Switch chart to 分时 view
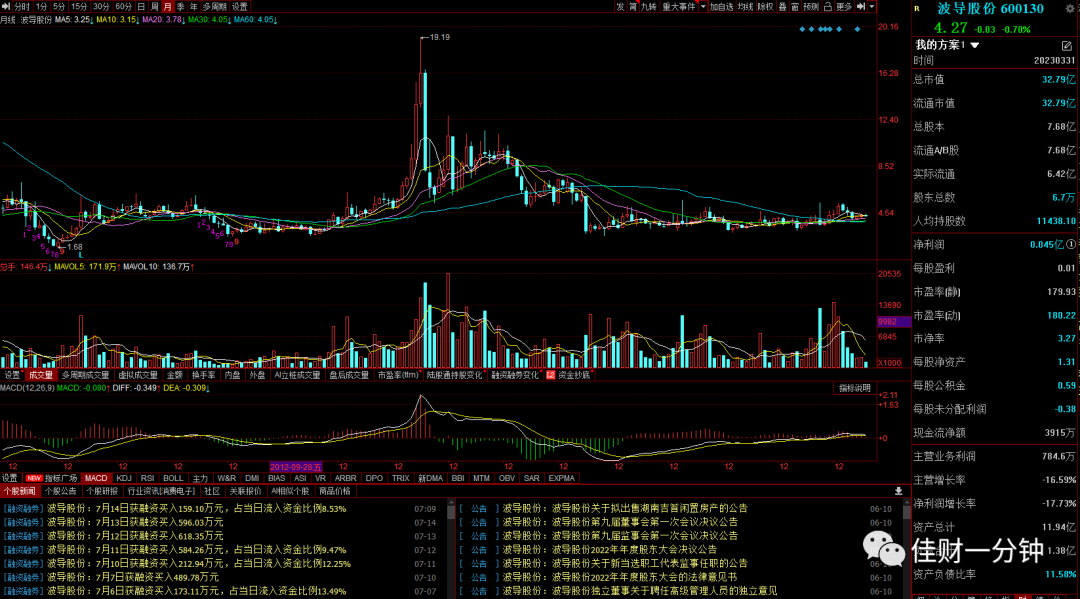The image size is (1080, 599). 22,6
